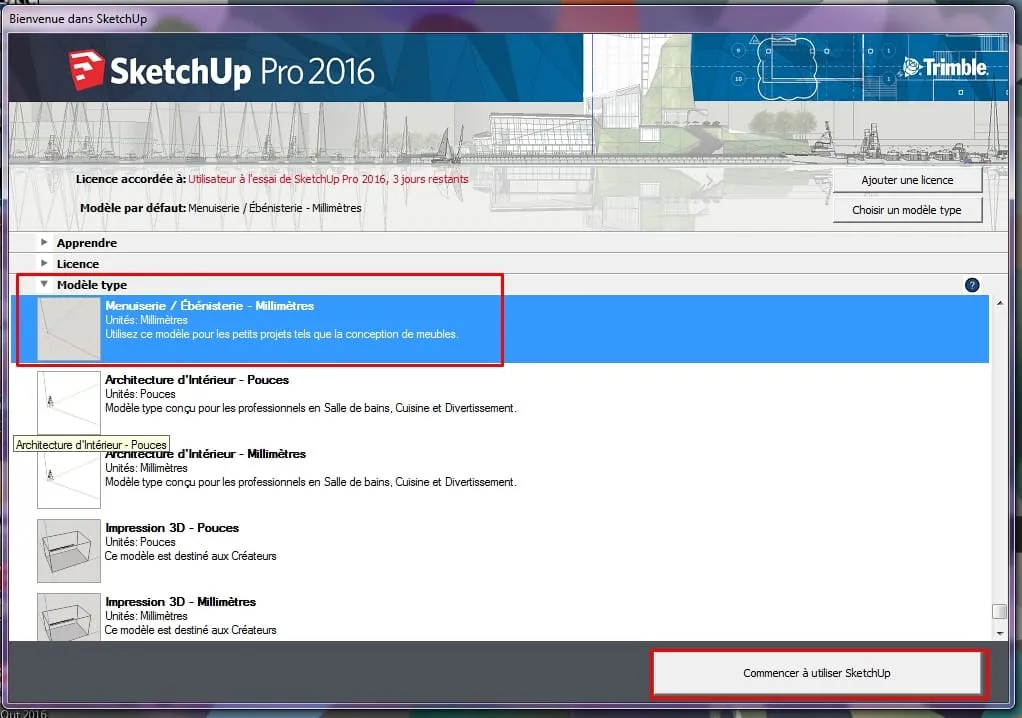Select Architecture d'Intérieur - Pouces thumbnail

pyautogui.click(x=69, y=403)
